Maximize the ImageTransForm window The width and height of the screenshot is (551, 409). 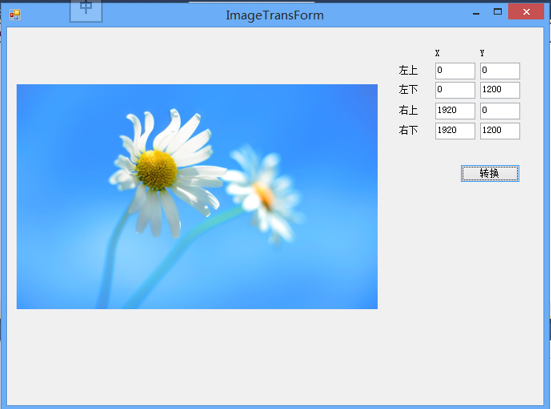(498, 12)
